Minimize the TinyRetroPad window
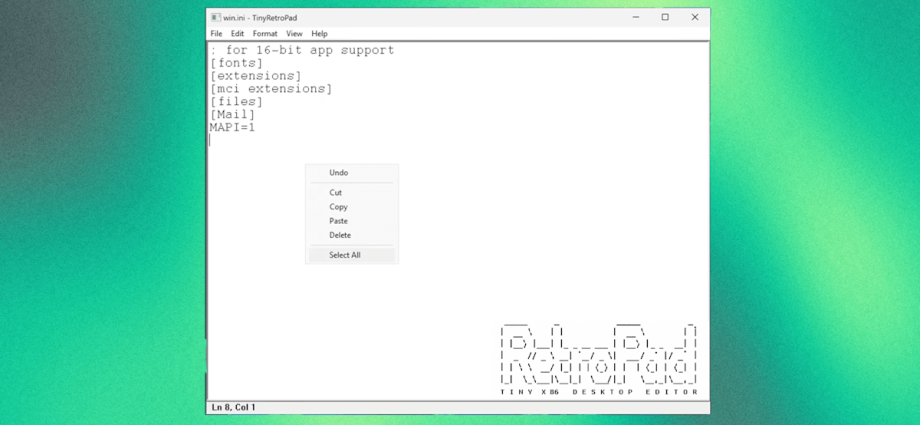 point(635,18)
